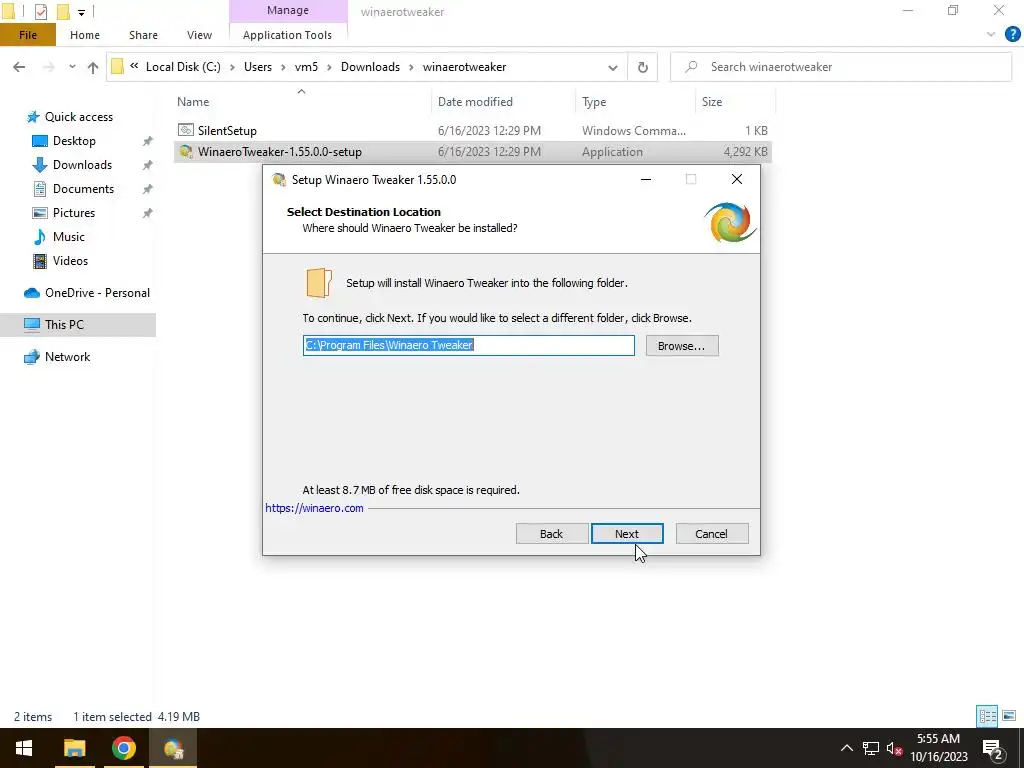Switch to the Home ribbon tab
1024x768 pixels.
click(x=85, y=35)
